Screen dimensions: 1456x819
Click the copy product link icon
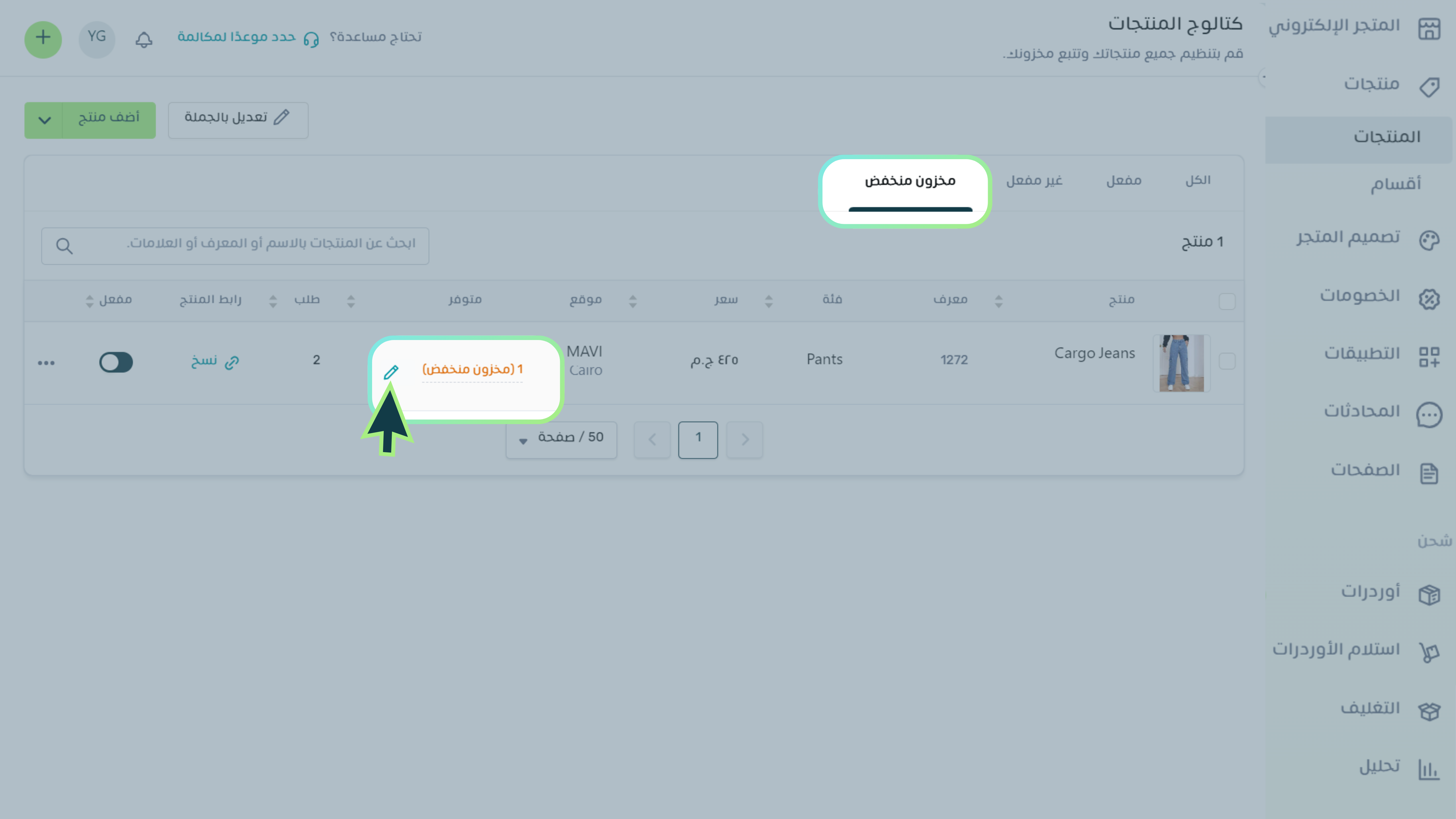(232, 362)
